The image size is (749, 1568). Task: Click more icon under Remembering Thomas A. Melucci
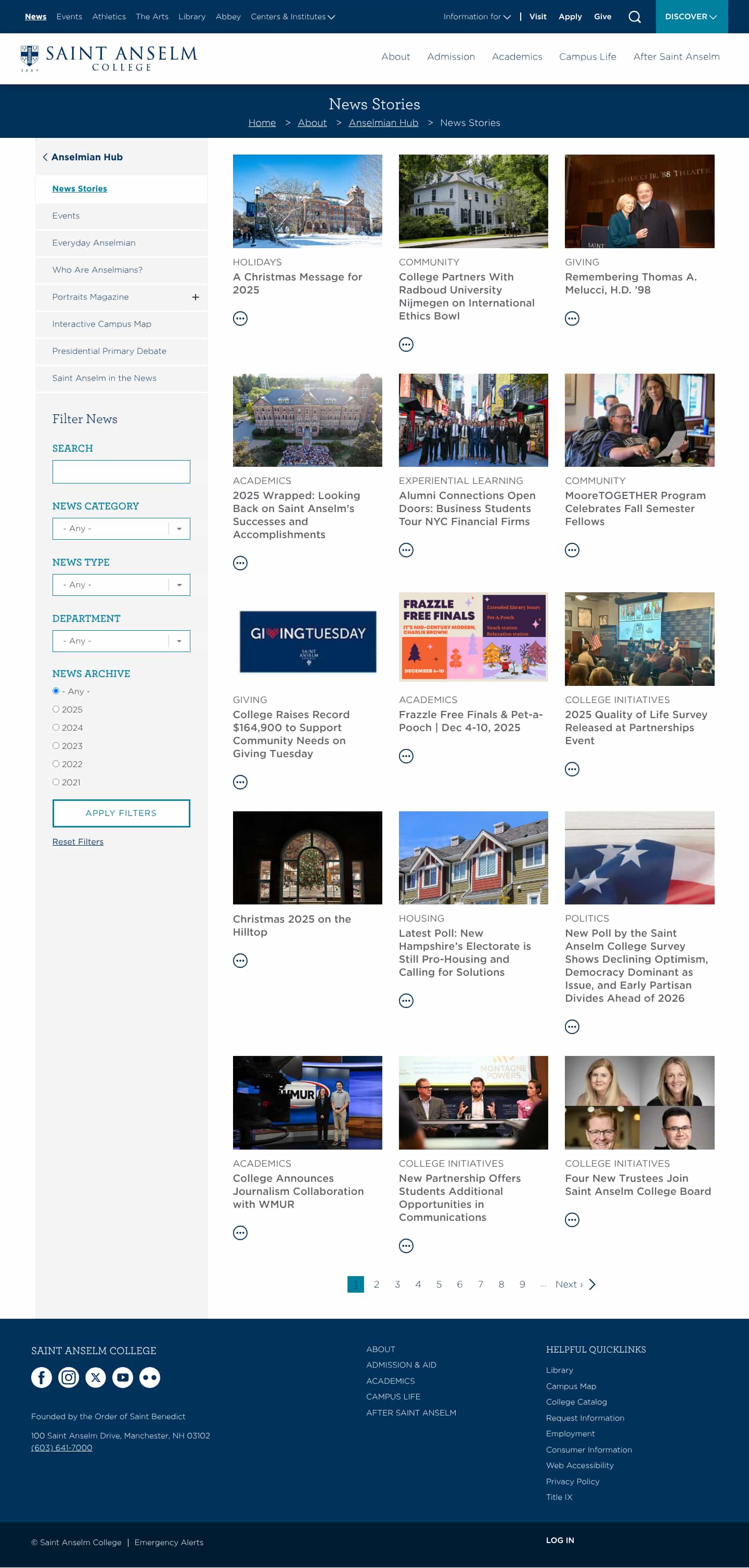pyautogui.click(x=572, y=318)
